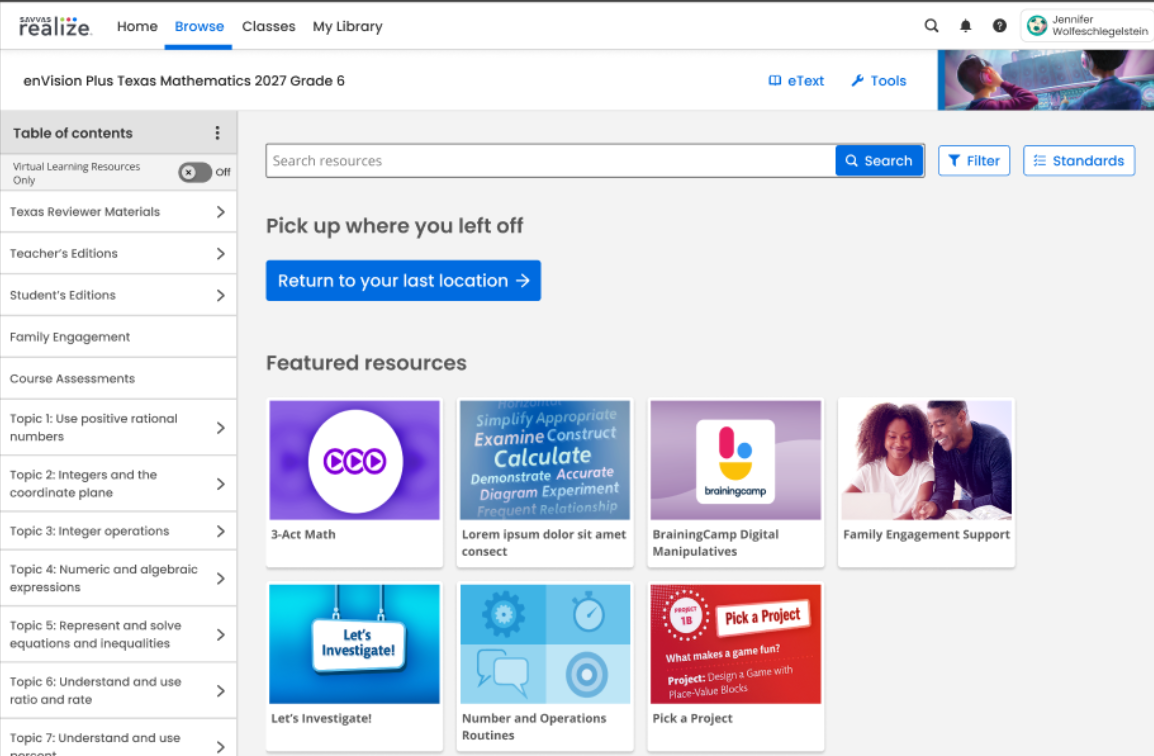Open the eText link

tap(796, 81)
